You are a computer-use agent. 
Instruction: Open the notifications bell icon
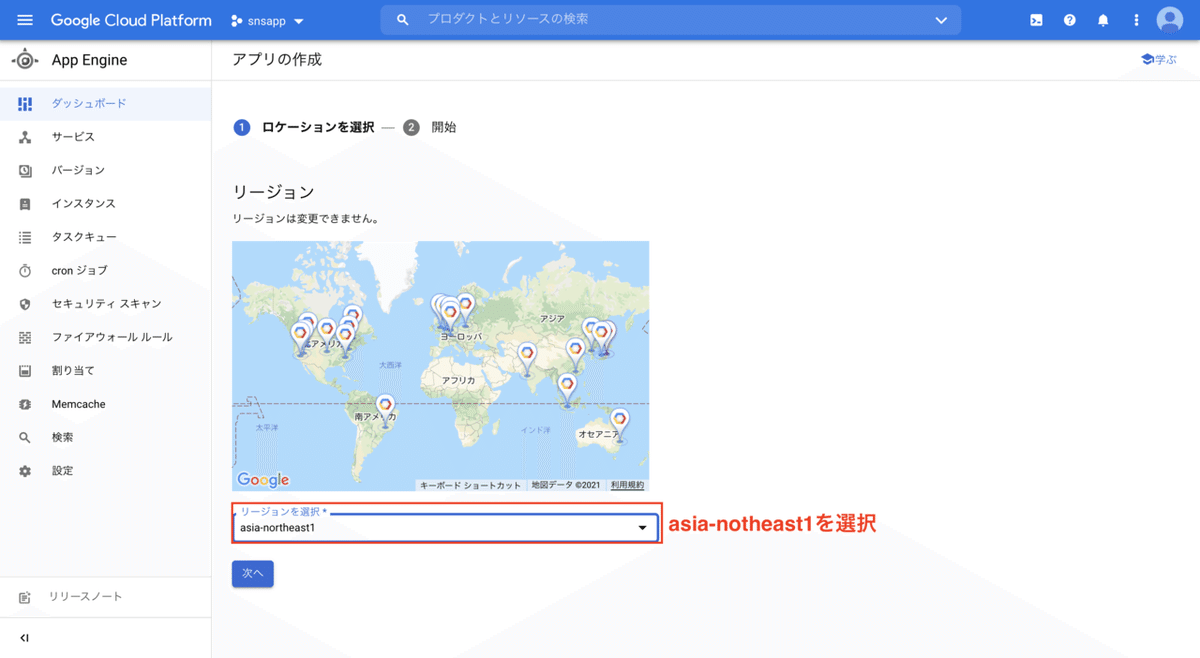pyautogui.click(x=1103, y=20)
